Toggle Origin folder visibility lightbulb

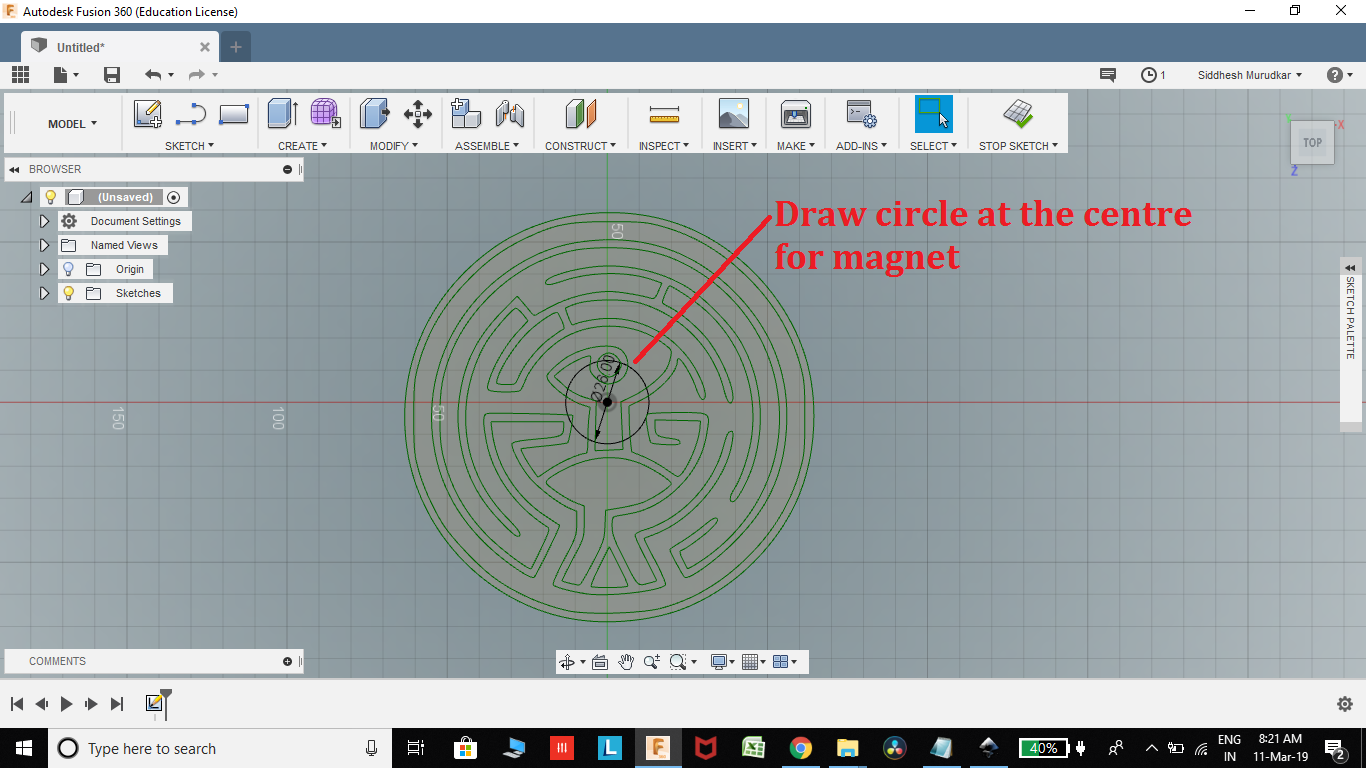(68, 269)
